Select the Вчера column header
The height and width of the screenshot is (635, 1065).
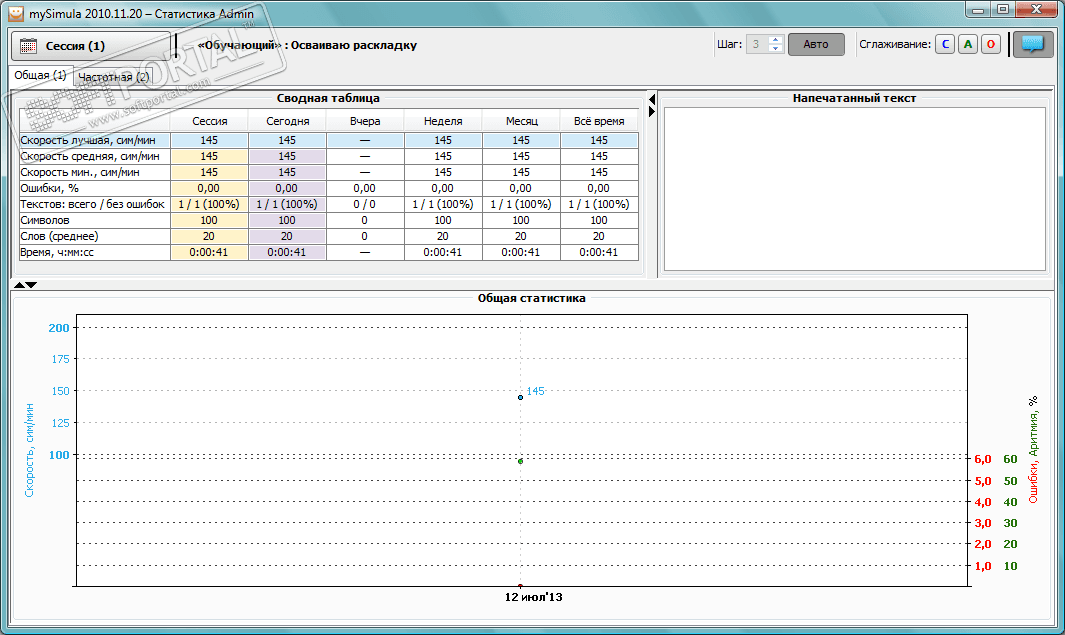click(x=365, y=122)
